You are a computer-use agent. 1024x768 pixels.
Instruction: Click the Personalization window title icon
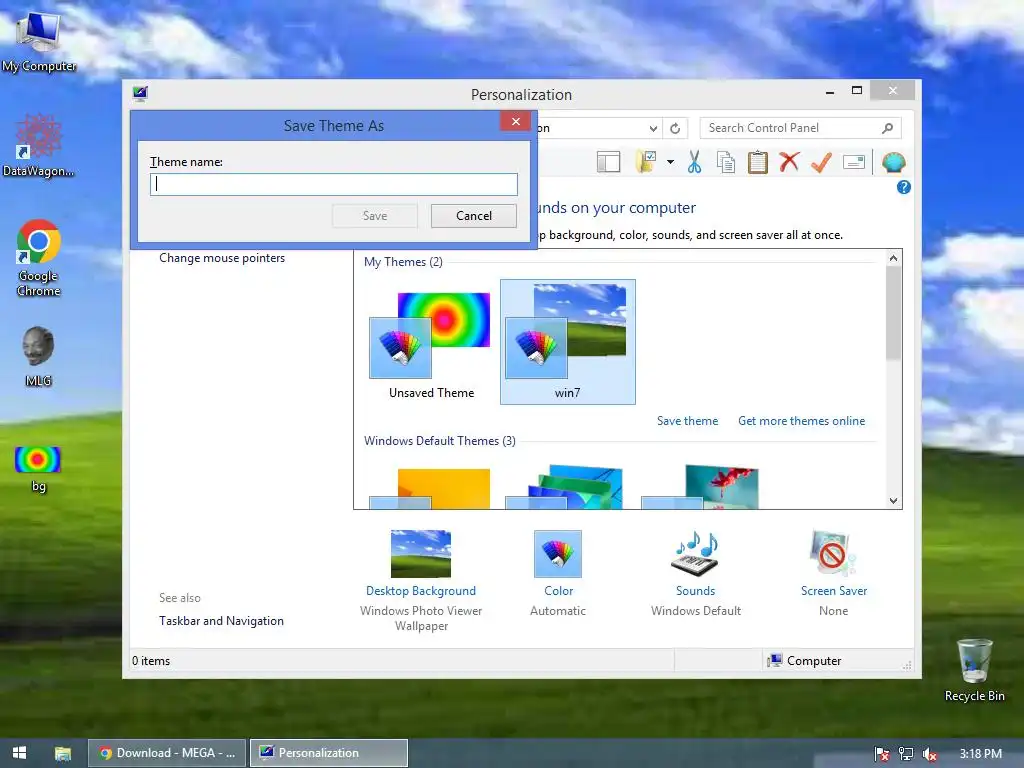tap(140, 94)
